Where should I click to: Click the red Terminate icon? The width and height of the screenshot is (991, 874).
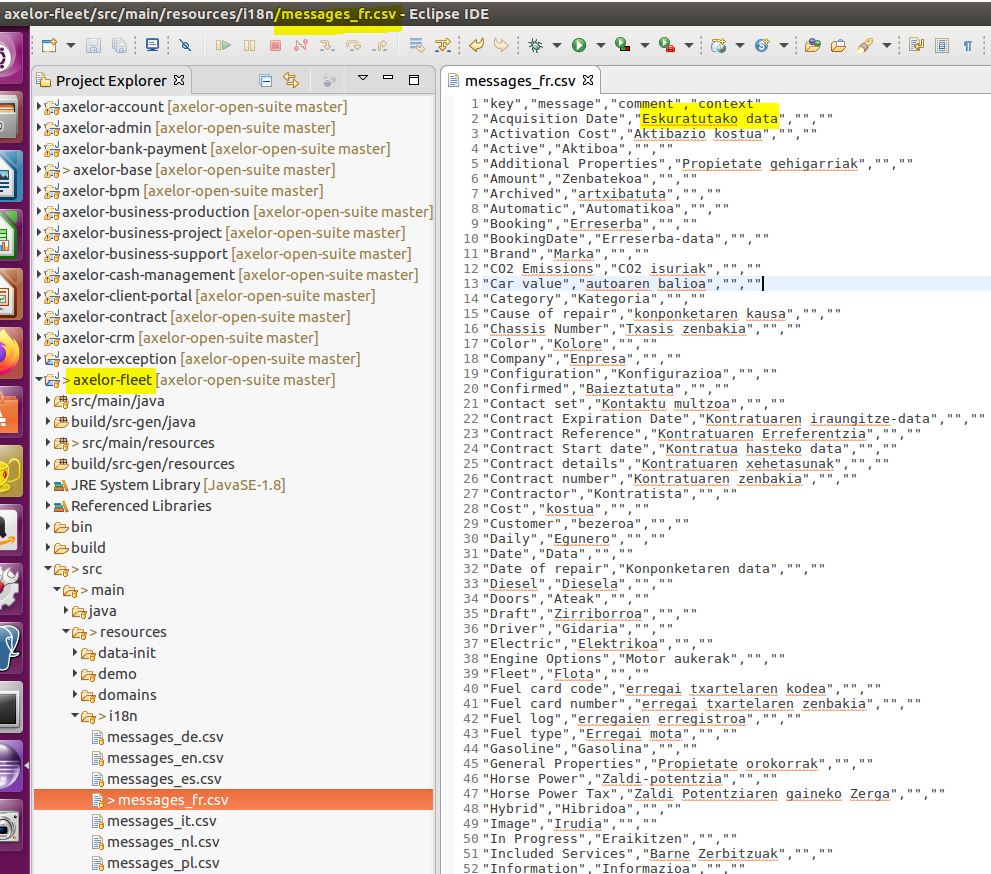(275, 46)
